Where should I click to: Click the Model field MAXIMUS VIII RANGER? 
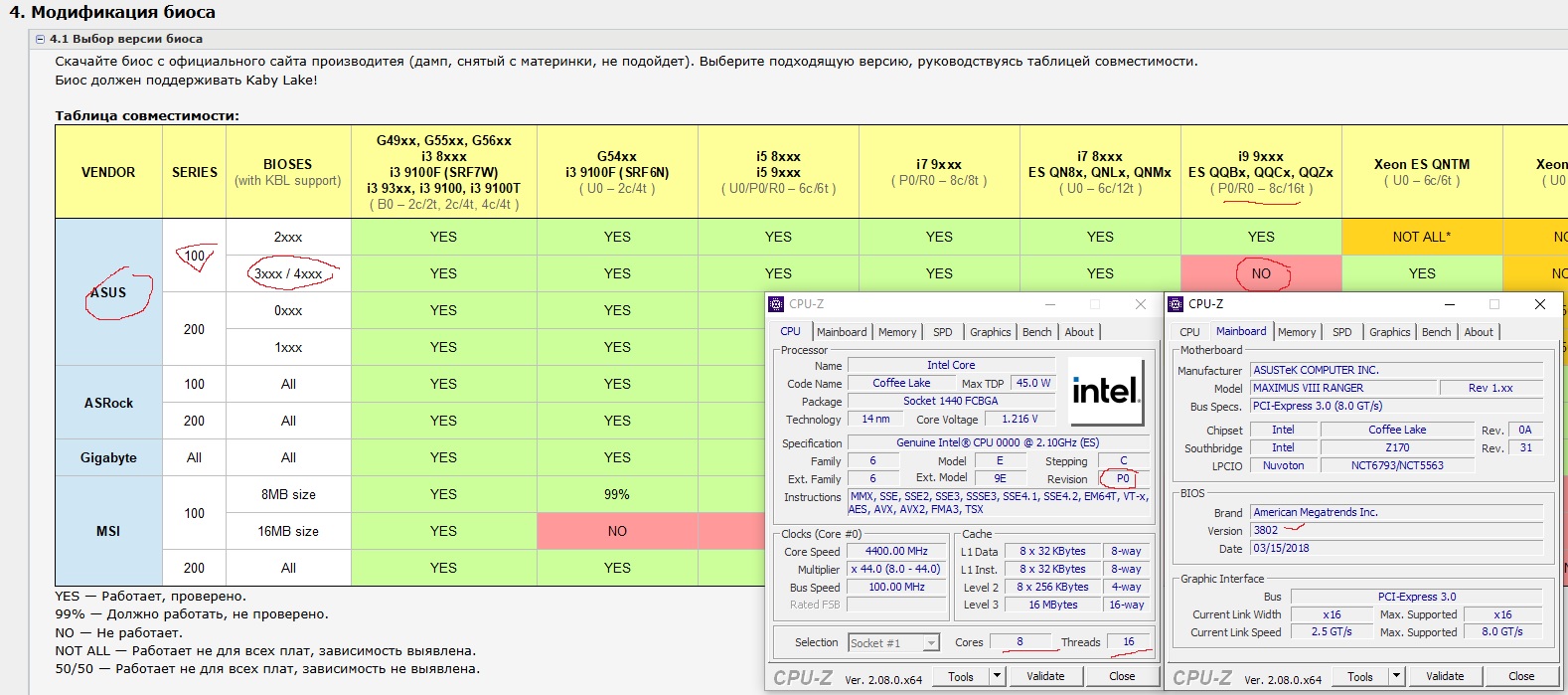point(1342,389)
